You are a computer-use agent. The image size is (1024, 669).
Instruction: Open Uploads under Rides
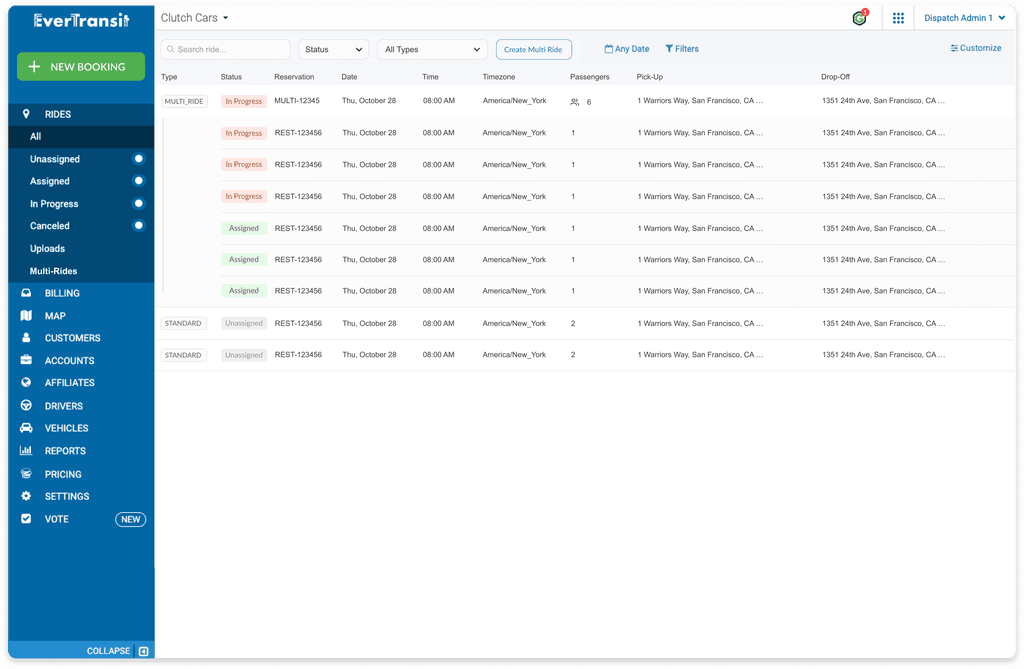(47, 248)
